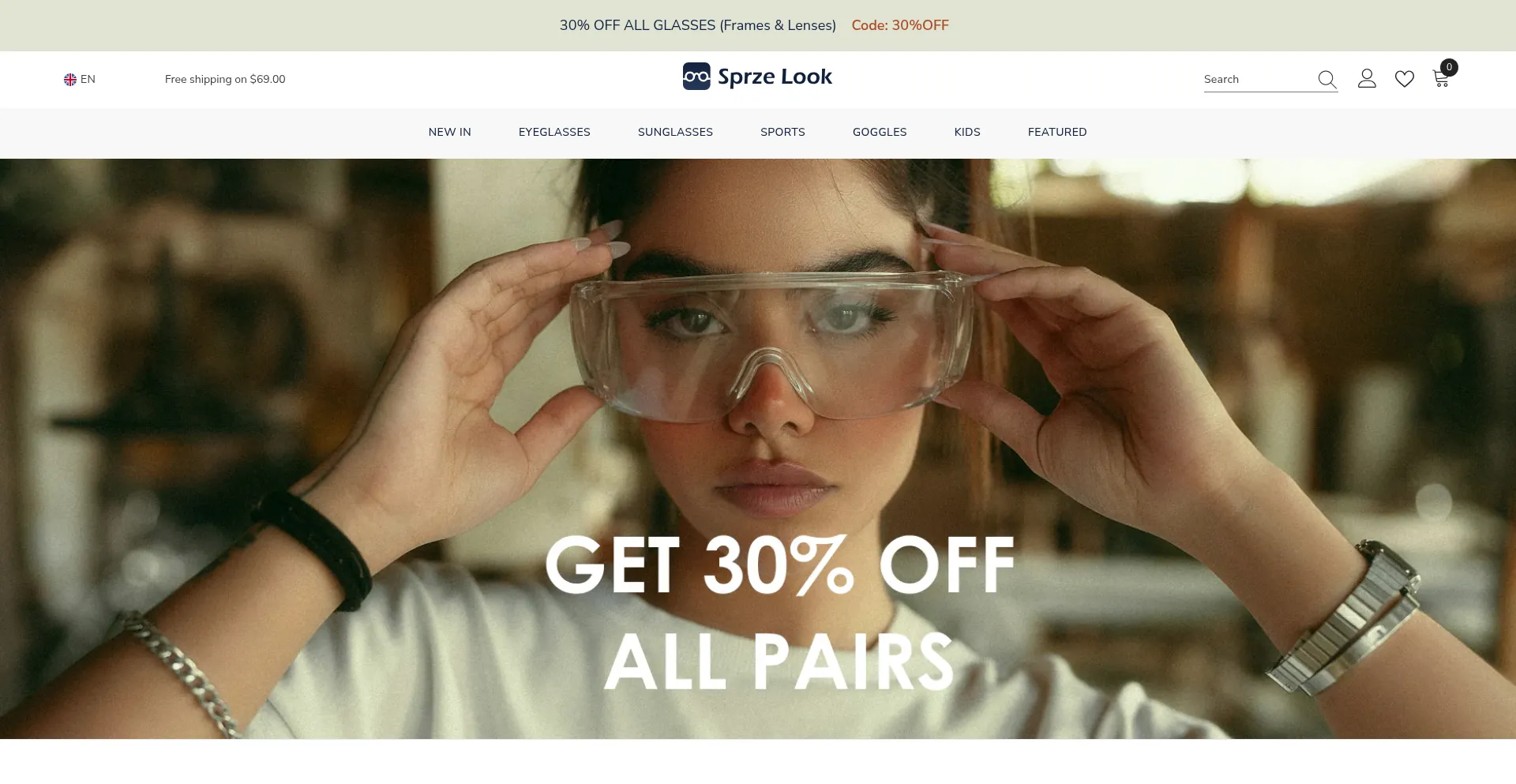Open the wishlist heart icon
This screenshot has width=1516, height=784.
tap(1404, 79)
